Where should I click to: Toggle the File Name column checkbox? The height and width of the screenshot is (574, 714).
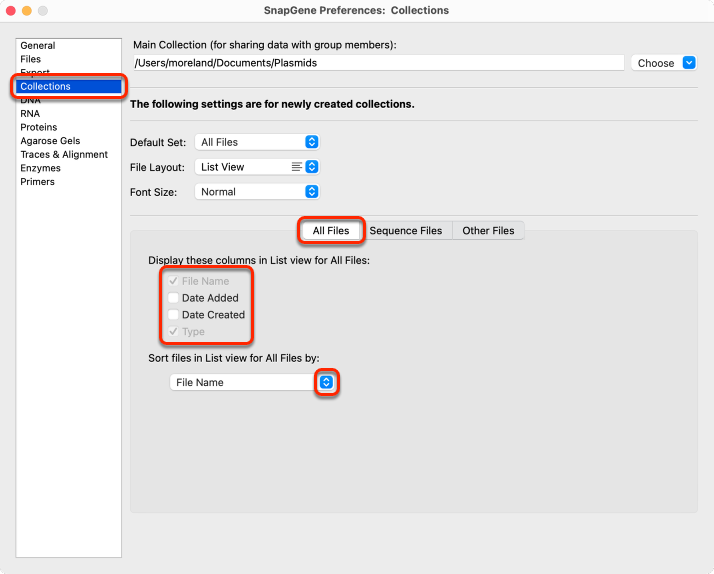173,281
